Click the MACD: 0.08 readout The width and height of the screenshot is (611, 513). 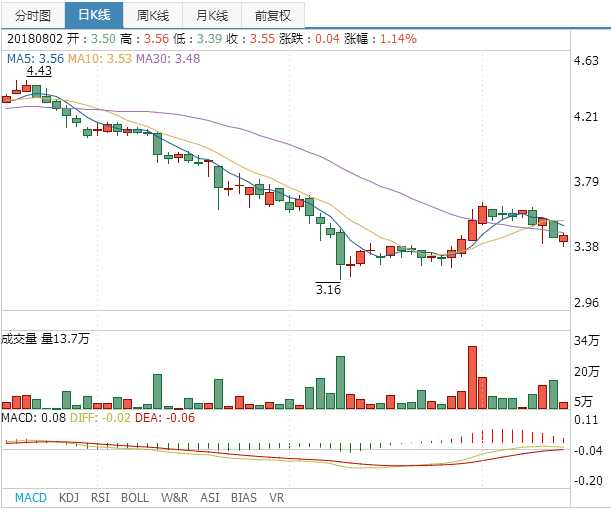pos(34,418)
